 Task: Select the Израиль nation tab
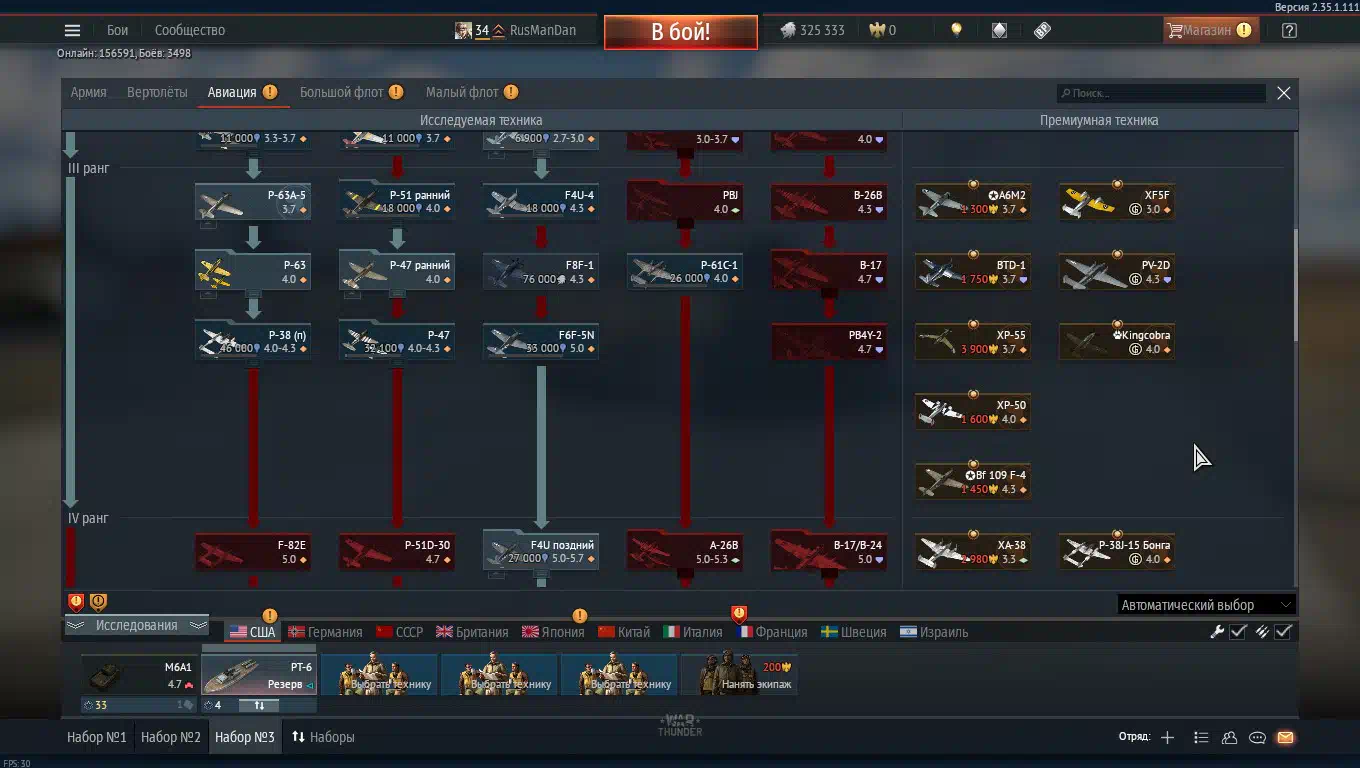pos(934,632)
